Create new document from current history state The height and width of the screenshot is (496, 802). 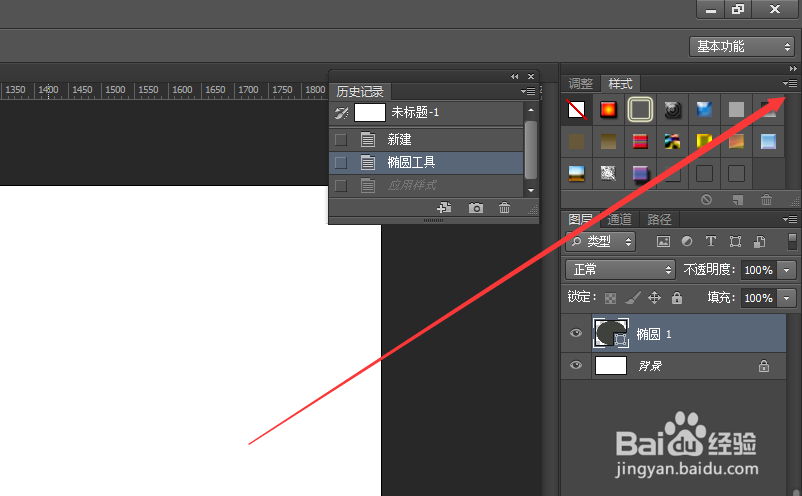pyautogui.click(x=444, y=208)
